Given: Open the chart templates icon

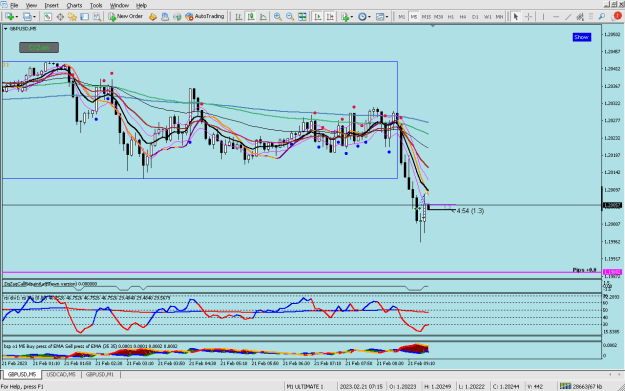Looking at the screenshot, I should coord(380,17).
